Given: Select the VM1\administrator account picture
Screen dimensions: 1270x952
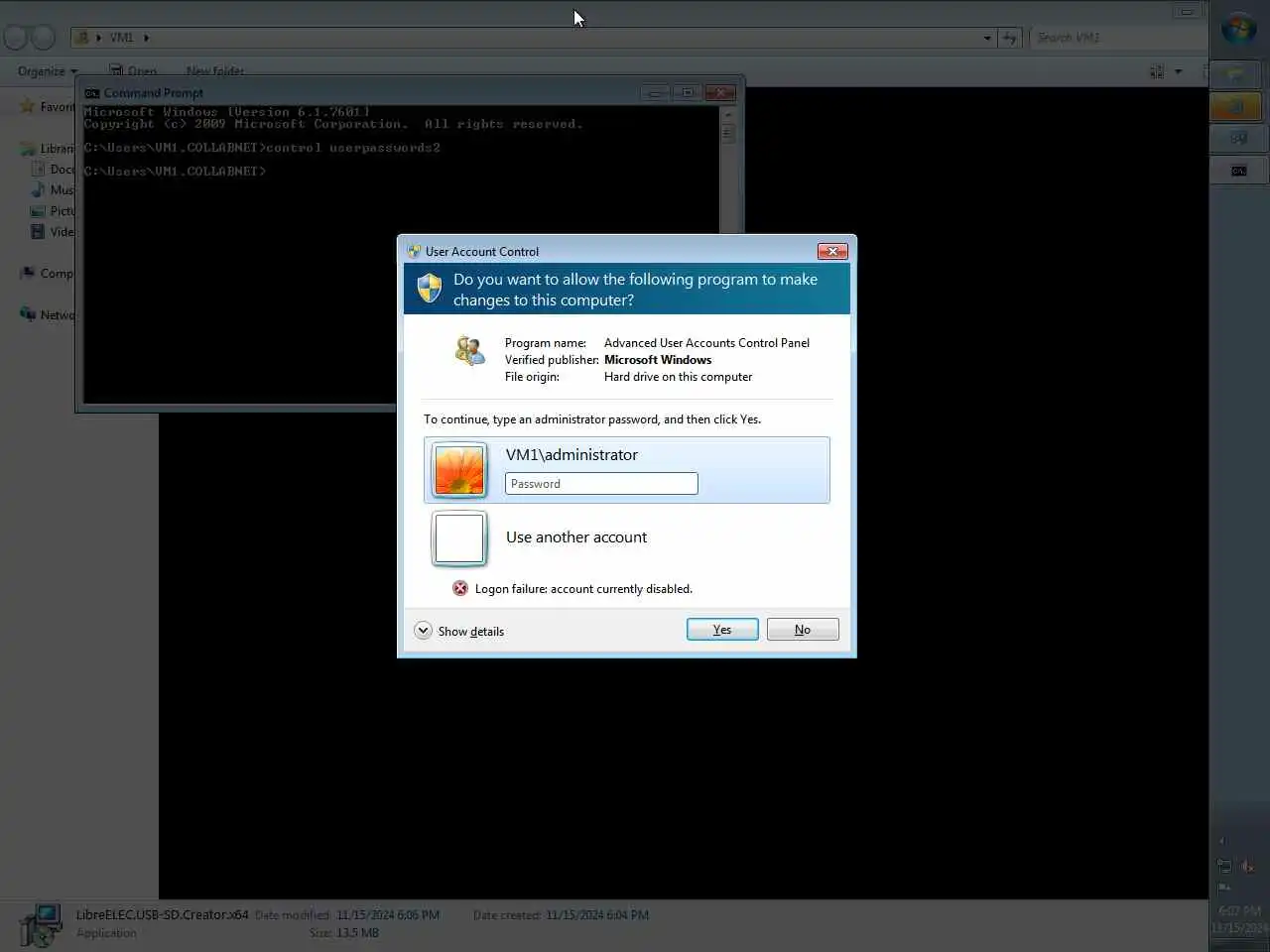Looking at the screenshot, I should 459,470.
